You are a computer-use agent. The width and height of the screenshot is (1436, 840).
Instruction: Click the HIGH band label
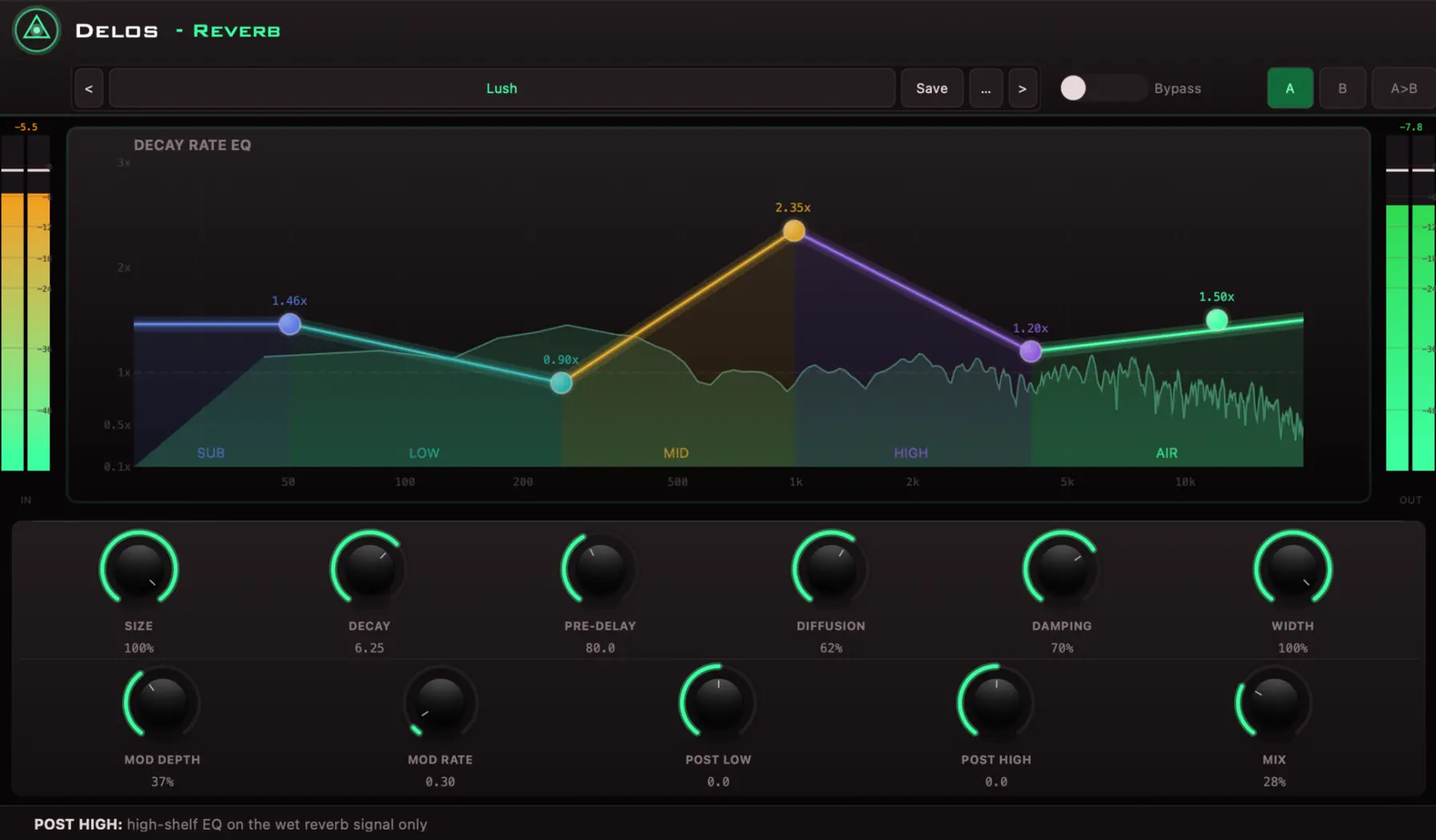(910, 453)
